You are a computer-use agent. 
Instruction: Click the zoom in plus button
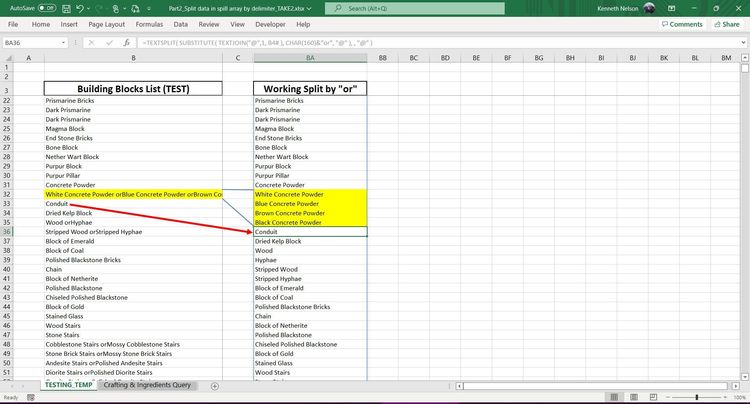[726, 397]
